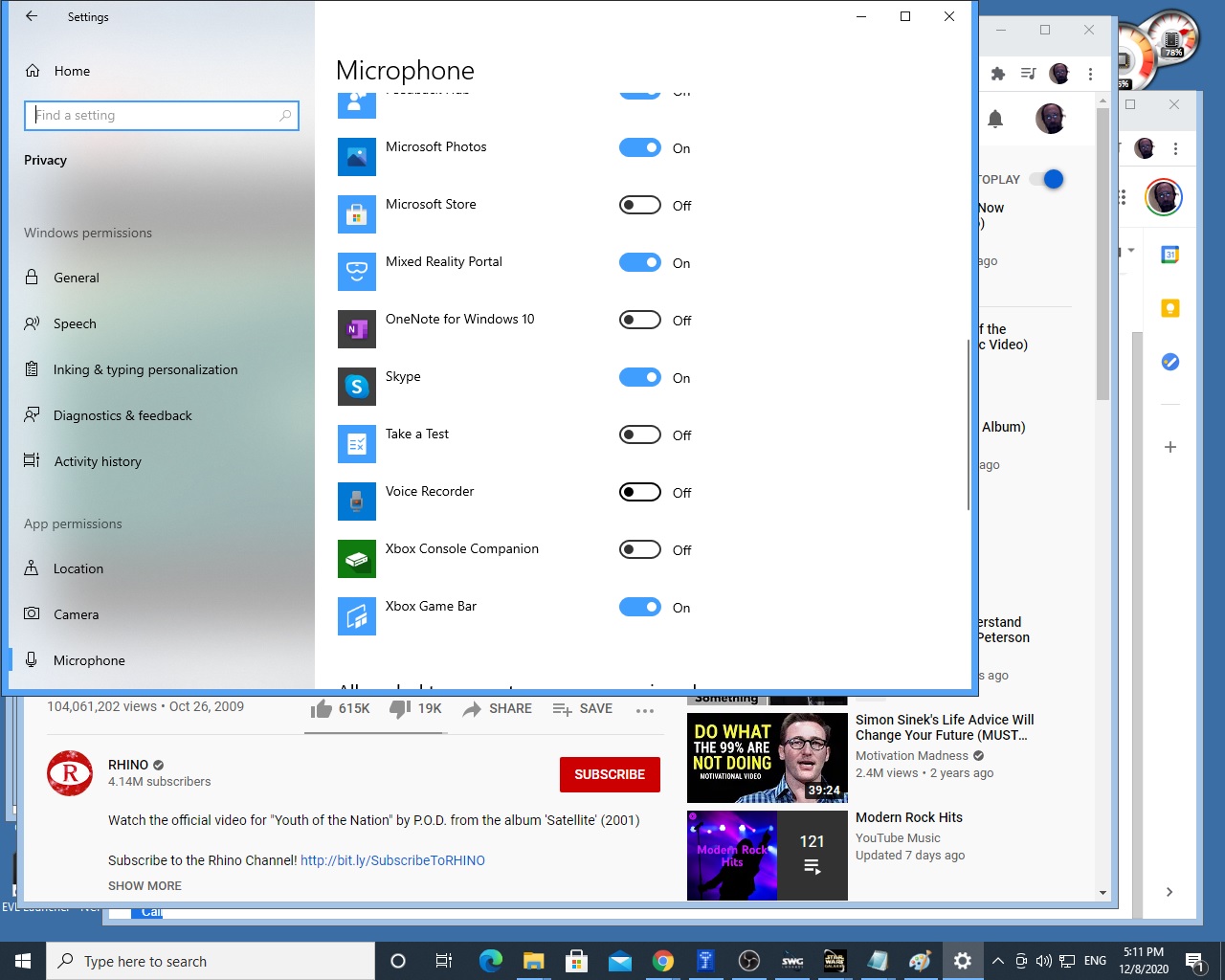Click YouTube page vertical scrollbar thumb
The height and width of the screenshot is (980, 1225).
[x=1102, y=253]
